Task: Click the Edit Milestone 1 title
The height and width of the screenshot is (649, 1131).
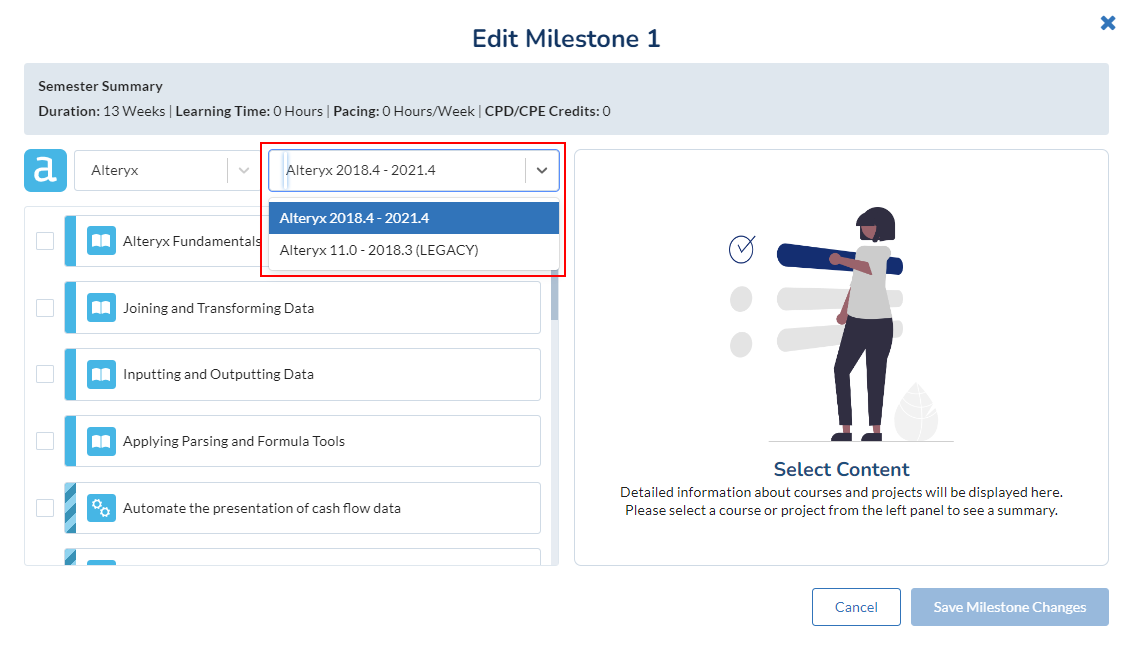Action: 566,38
